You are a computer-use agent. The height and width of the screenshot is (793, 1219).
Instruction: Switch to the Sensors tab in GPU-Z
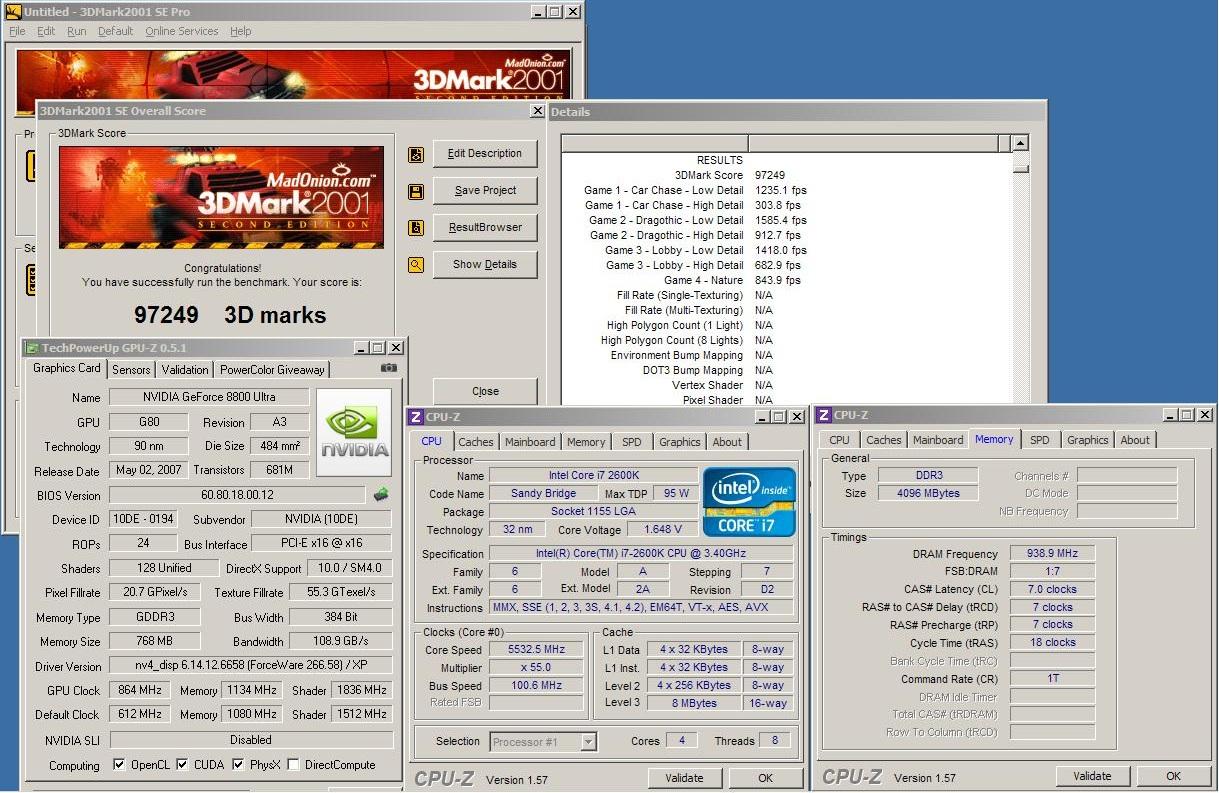pos(131,370)
